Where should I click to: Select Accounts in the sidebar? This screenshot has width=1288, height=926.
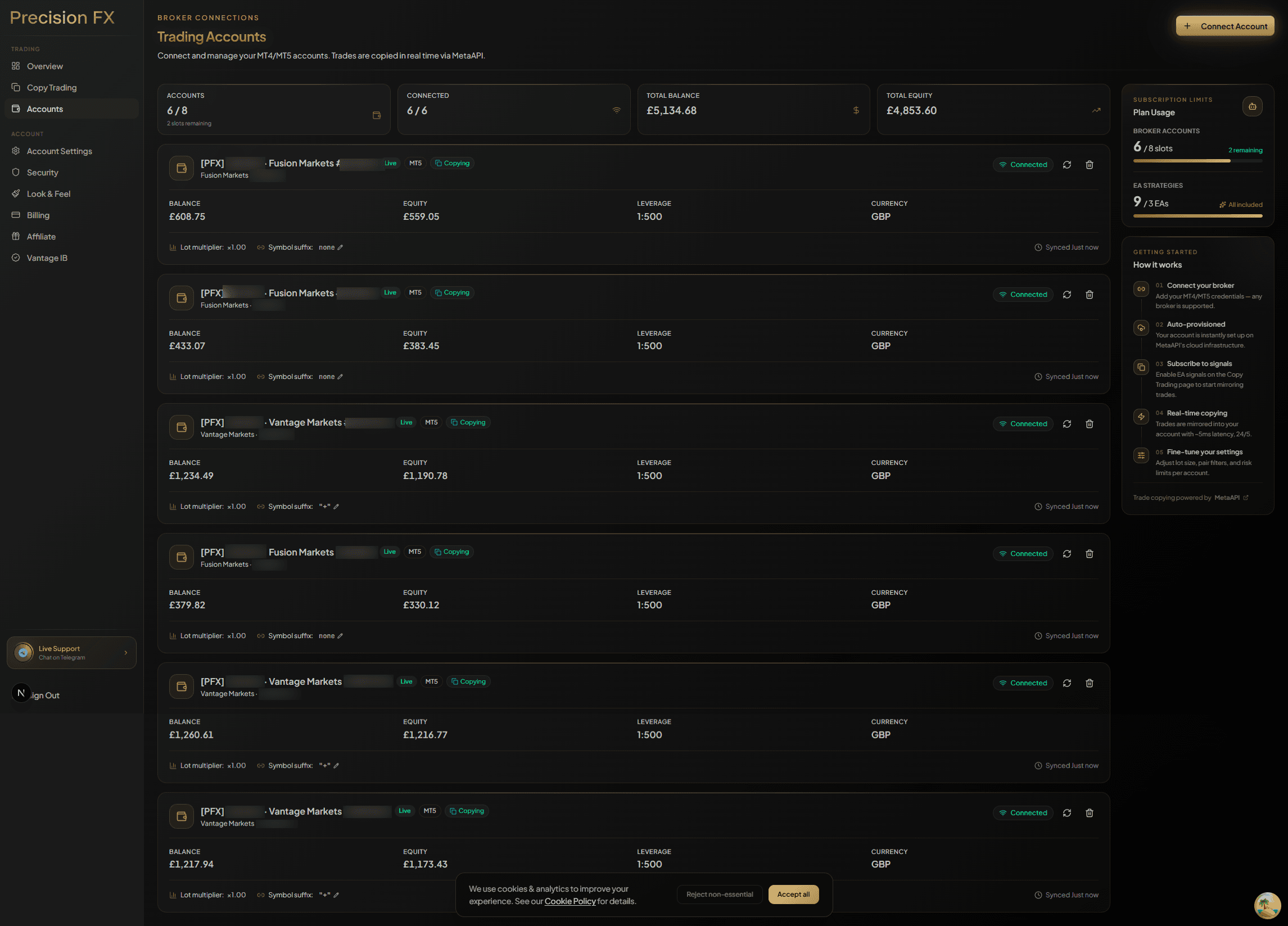click(71, 109)
